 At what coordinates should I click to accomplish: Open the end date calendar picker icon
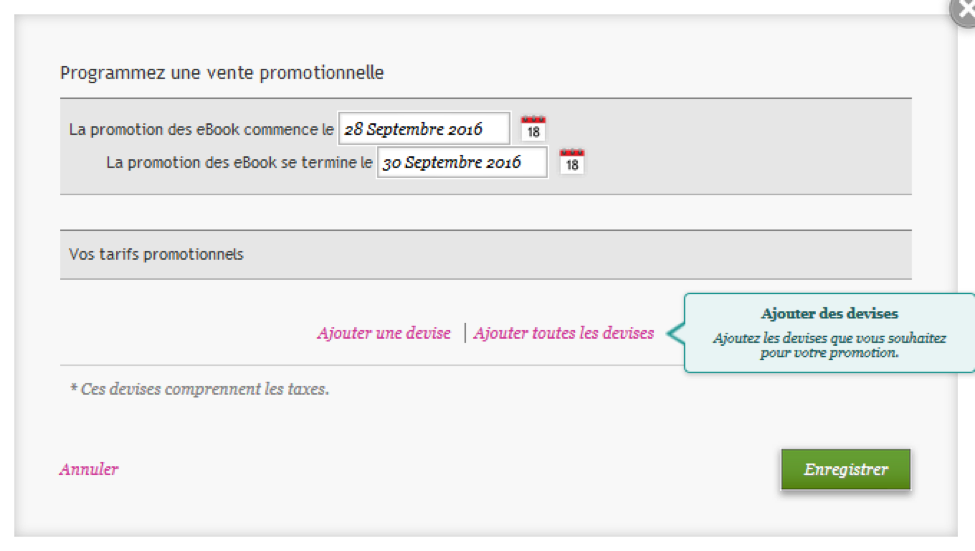click(x=571, y=162)
